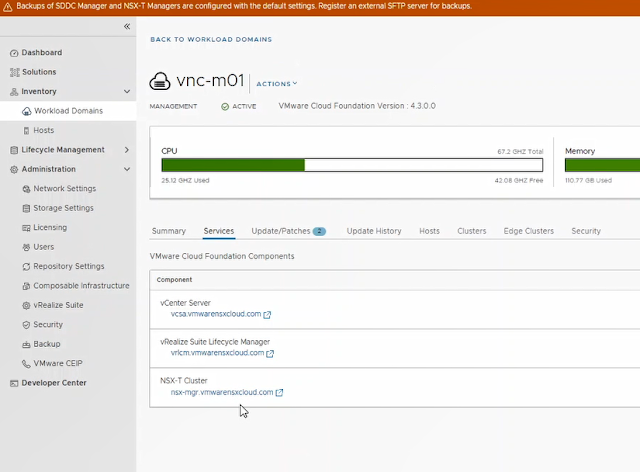Viewport: 640px width, 472px height.
Task: Click the Repository Settings refresh icon
Action: point(27,267)
